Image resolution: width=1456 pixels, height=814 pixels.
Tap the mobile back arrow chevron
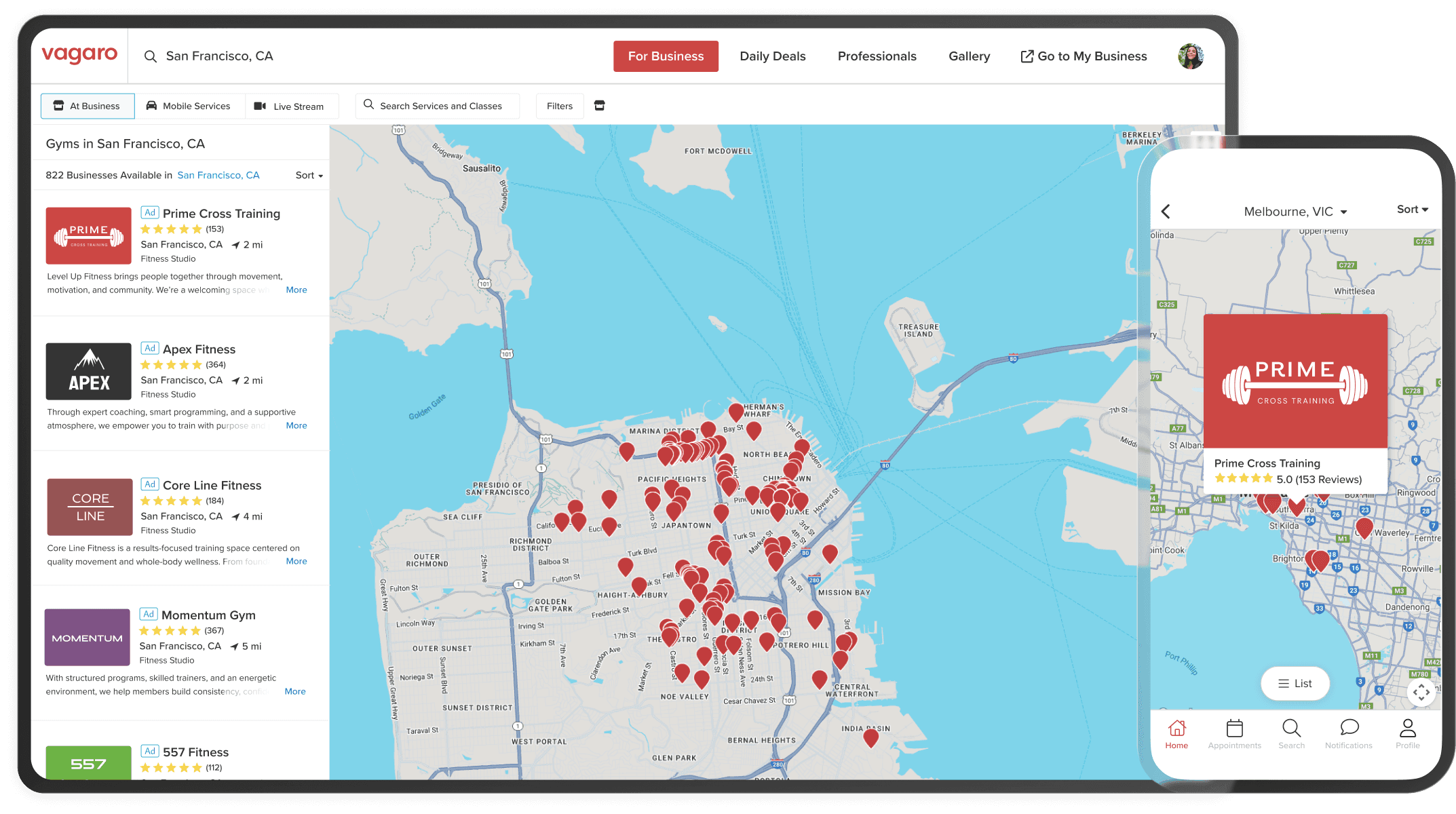point(1166,212)
